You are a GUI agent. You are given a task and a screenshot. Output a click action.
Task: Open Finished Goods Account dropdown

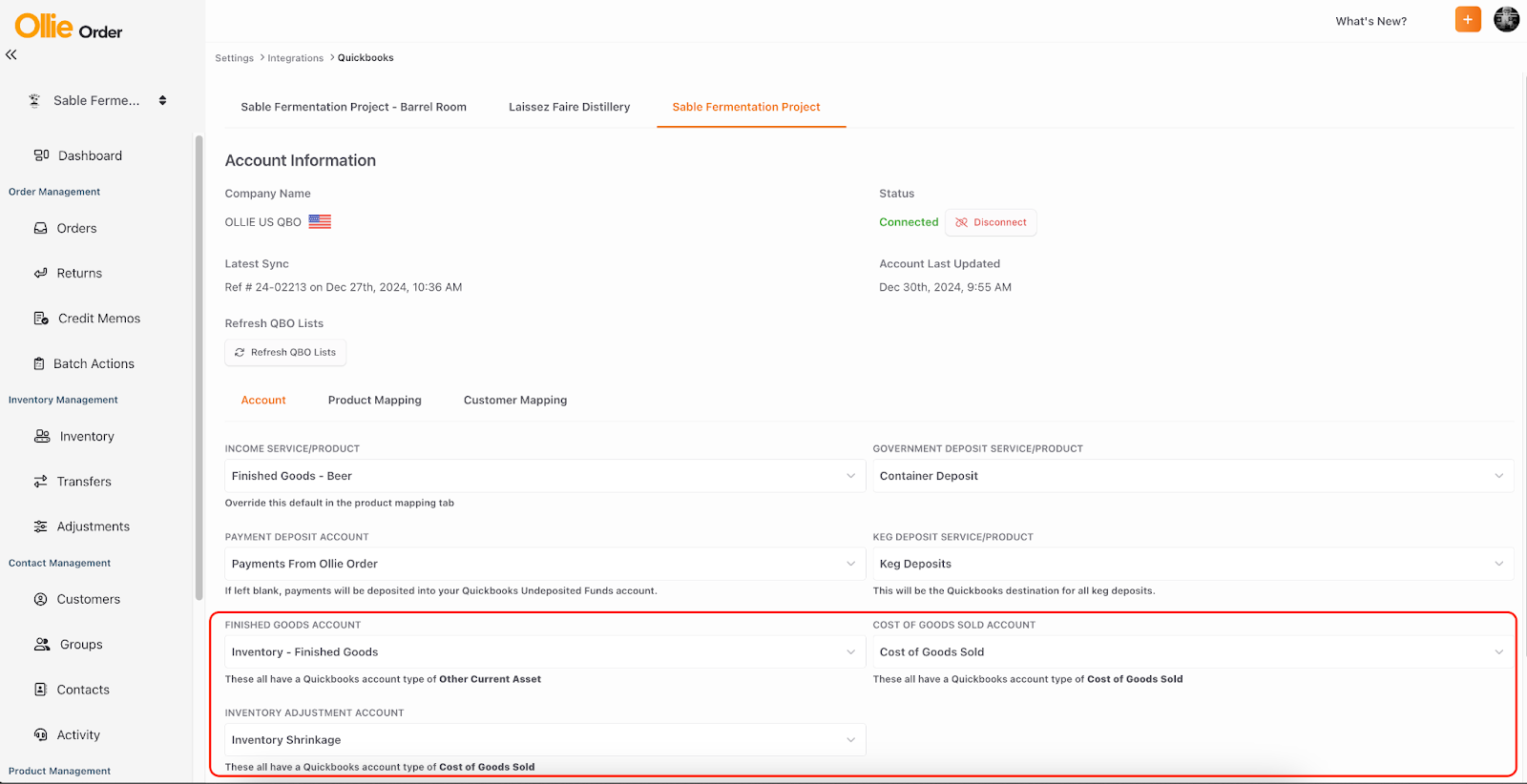pos(545,651)
